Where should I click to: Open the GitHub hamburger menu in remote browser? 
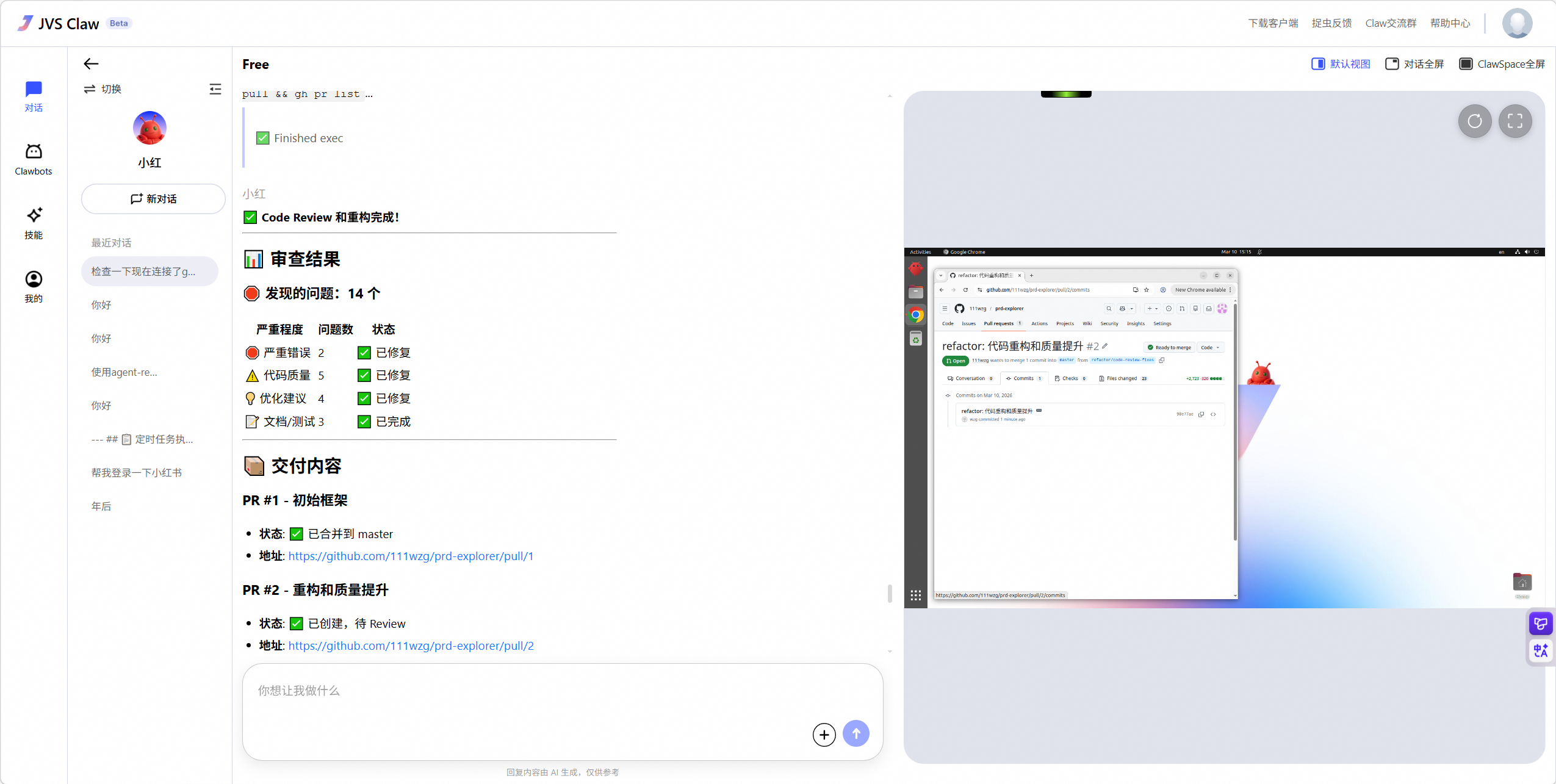[945, 309]
